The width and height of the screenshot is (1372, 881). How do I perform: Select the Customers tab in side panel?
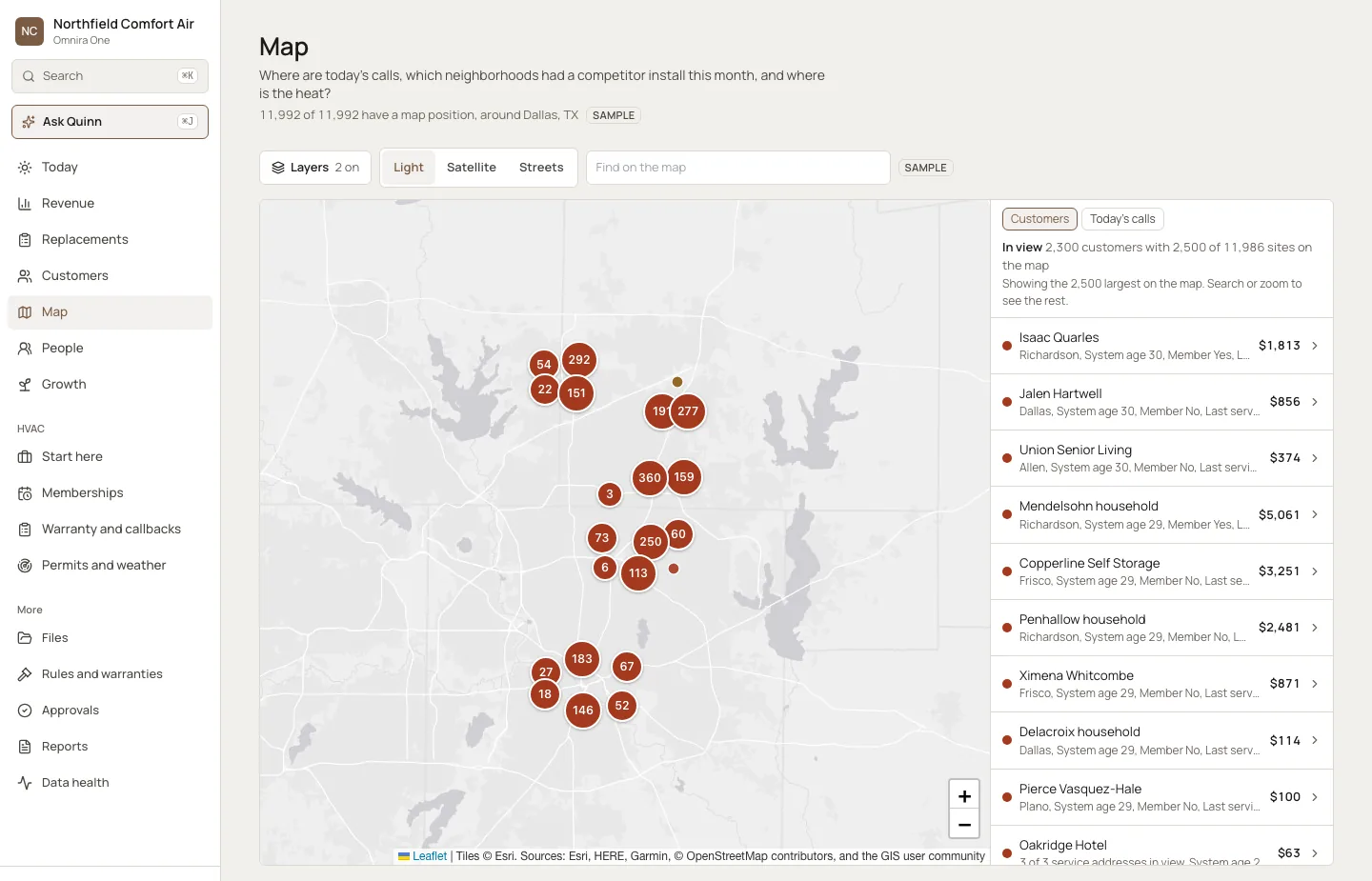(1039, 219)
